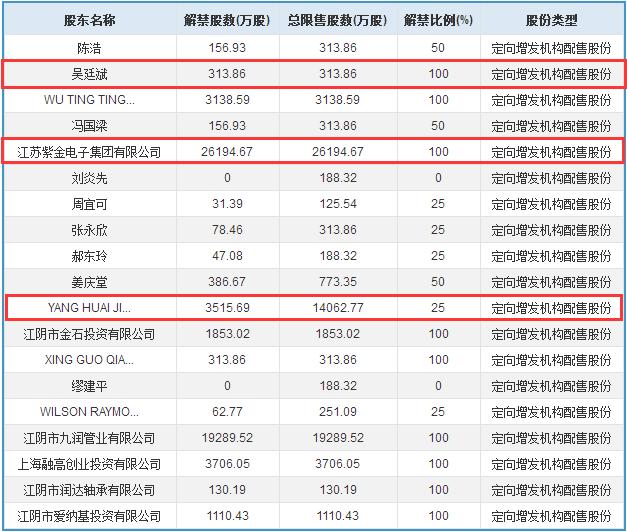Viewport: 627px width, 532px height.
Task: Click 定向增发机构配售股份 in 陈浩 row
Action: pos(551,48)
